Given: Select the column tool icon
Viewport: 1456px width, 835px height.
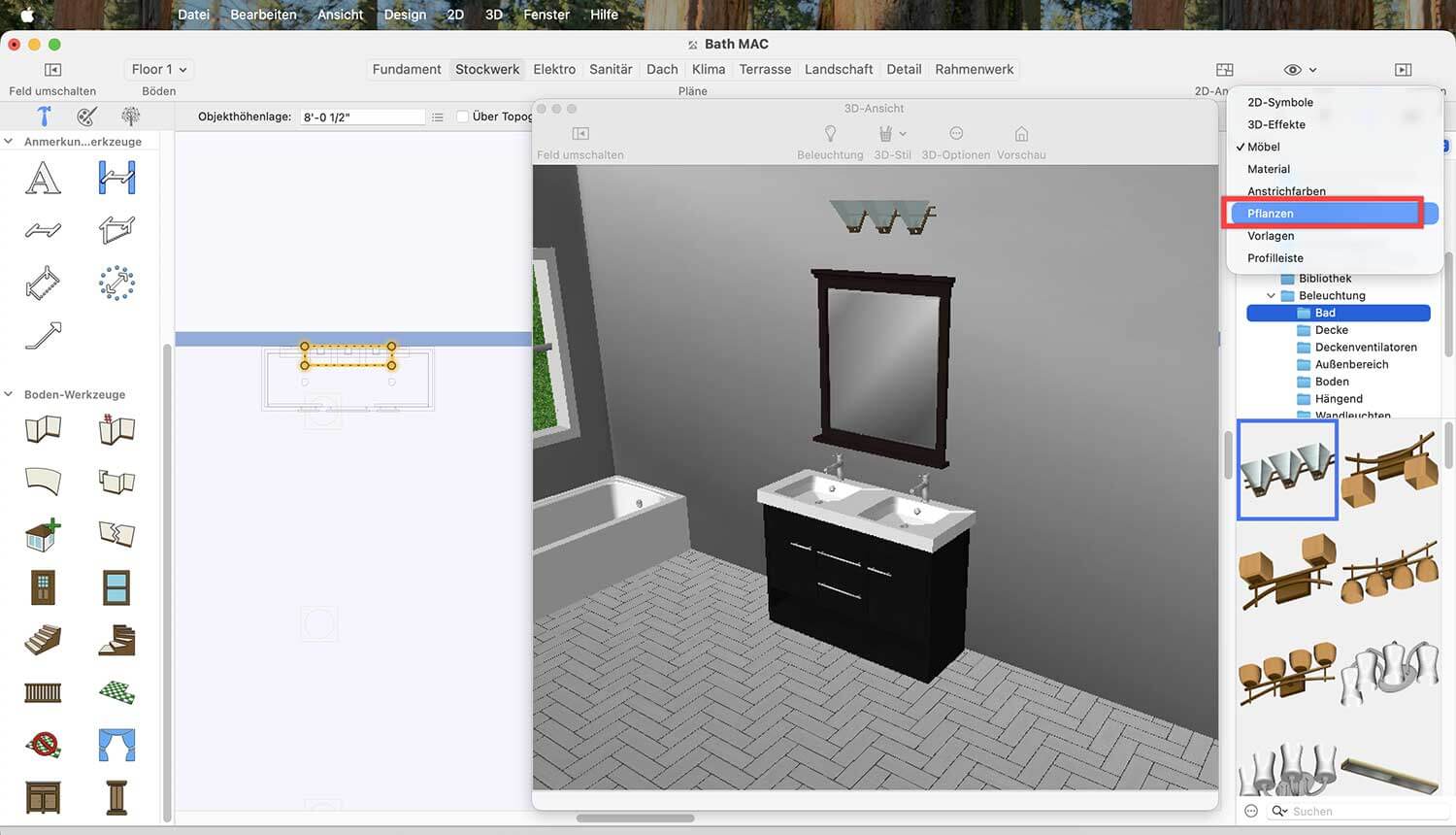Looking at the screenshot, I should pos(116,797).
